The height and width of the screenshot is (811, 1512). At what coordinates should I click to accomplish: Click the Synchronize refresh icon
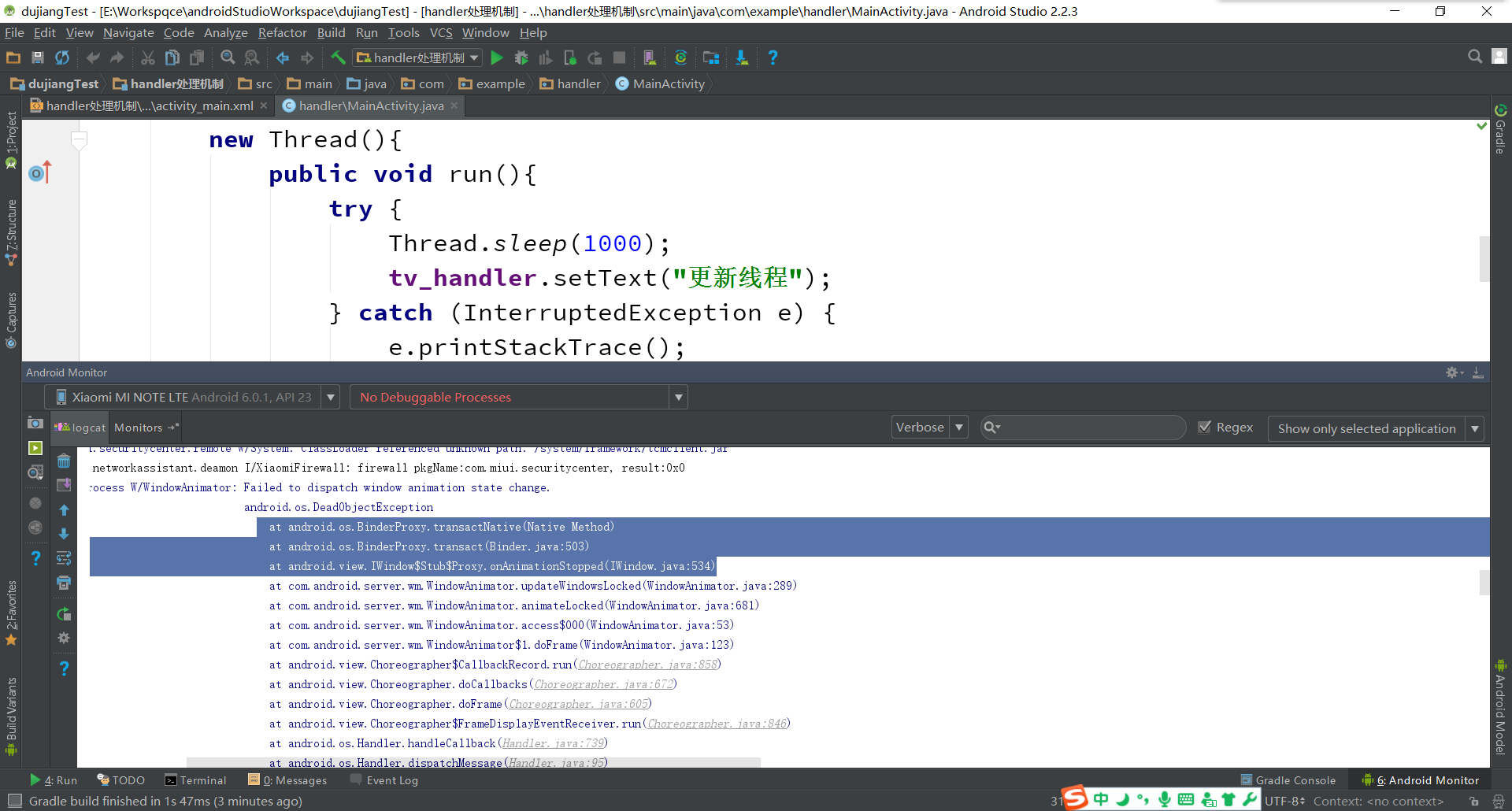(62, 57)
